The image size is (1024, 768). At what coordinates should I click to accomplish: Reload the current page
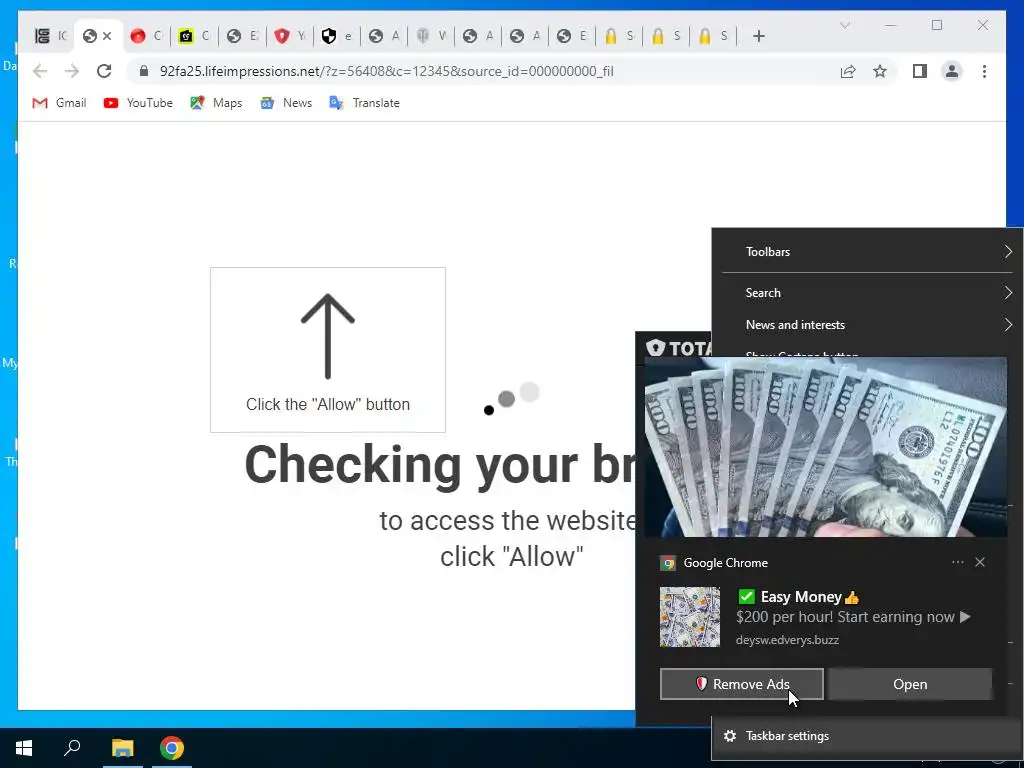click(104, 71)
